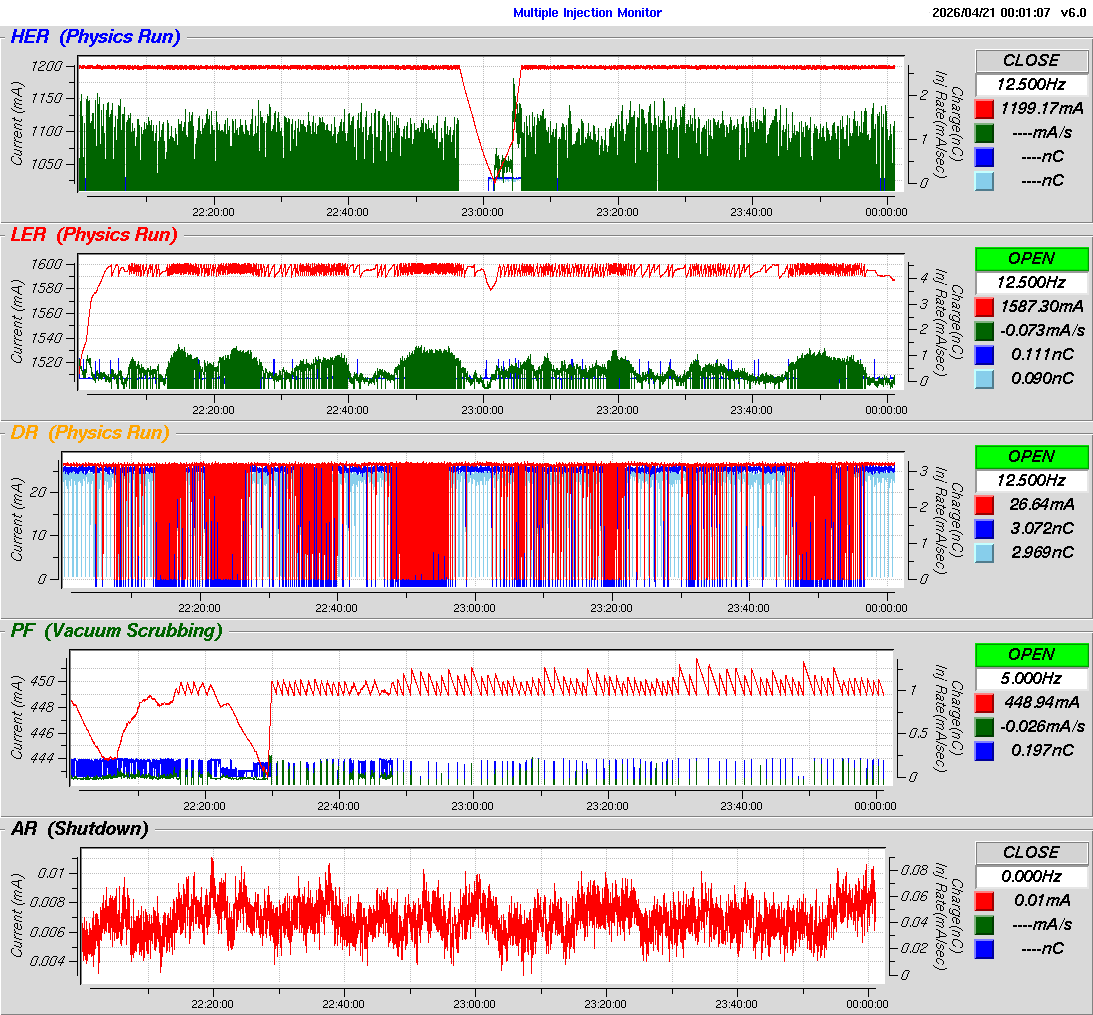Click the HER CLOSE status button
Viewport: 1093px width, 1015px height.
click(1031, 60)
